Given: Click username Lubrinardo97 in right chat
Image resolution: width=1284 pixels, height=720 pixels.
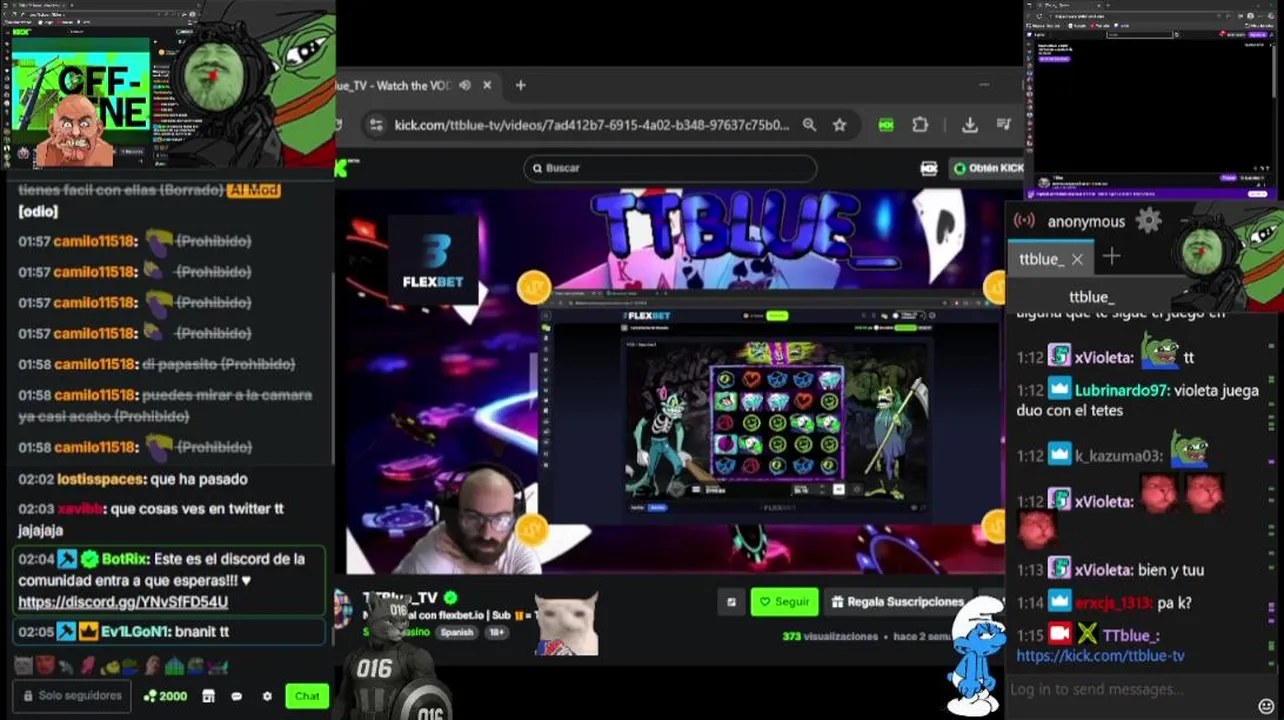Looking at the screenshot, I should (1120, 391).
